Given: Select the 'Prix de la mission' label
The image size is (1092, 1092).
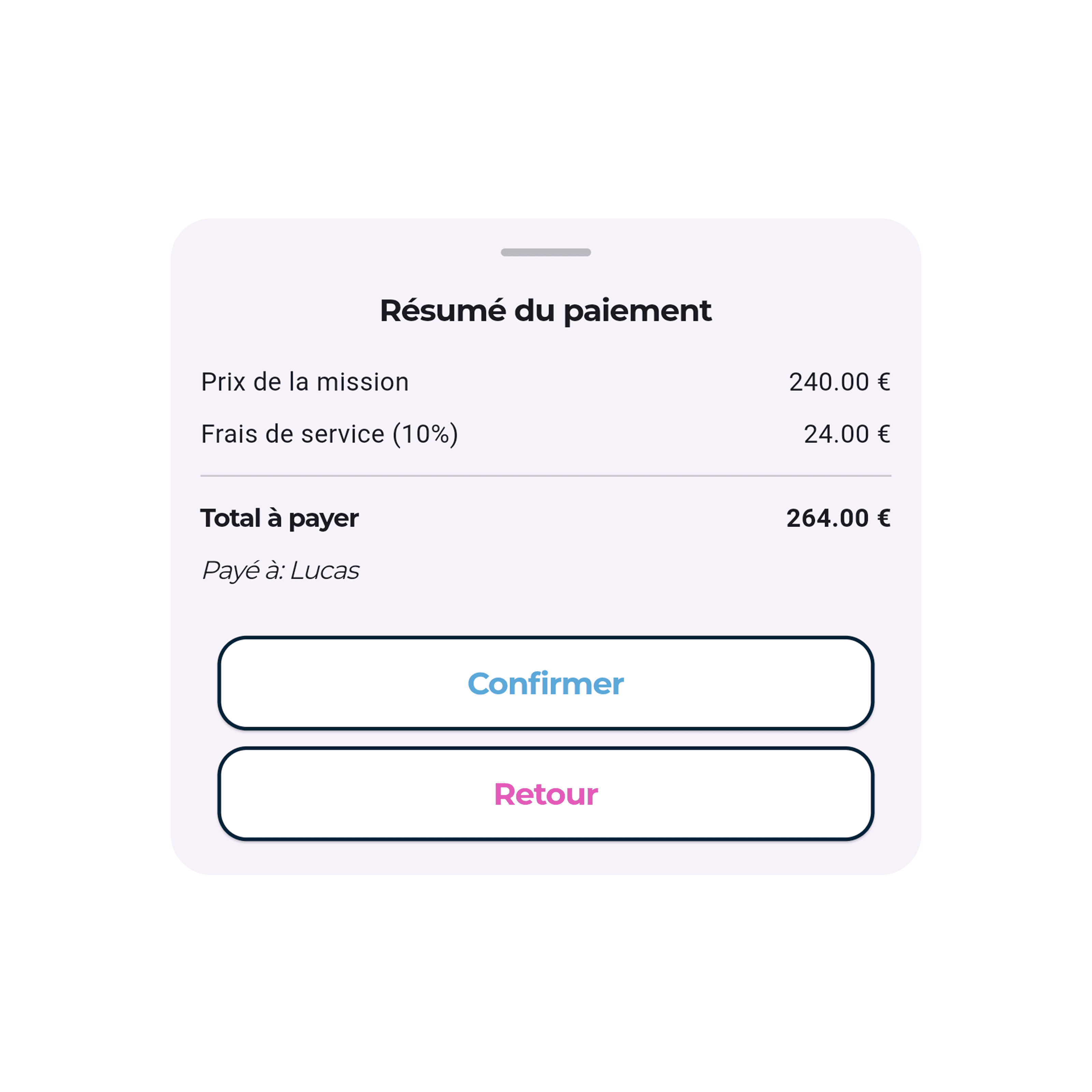Looking at the screenshot, I should tap(305, 382).
